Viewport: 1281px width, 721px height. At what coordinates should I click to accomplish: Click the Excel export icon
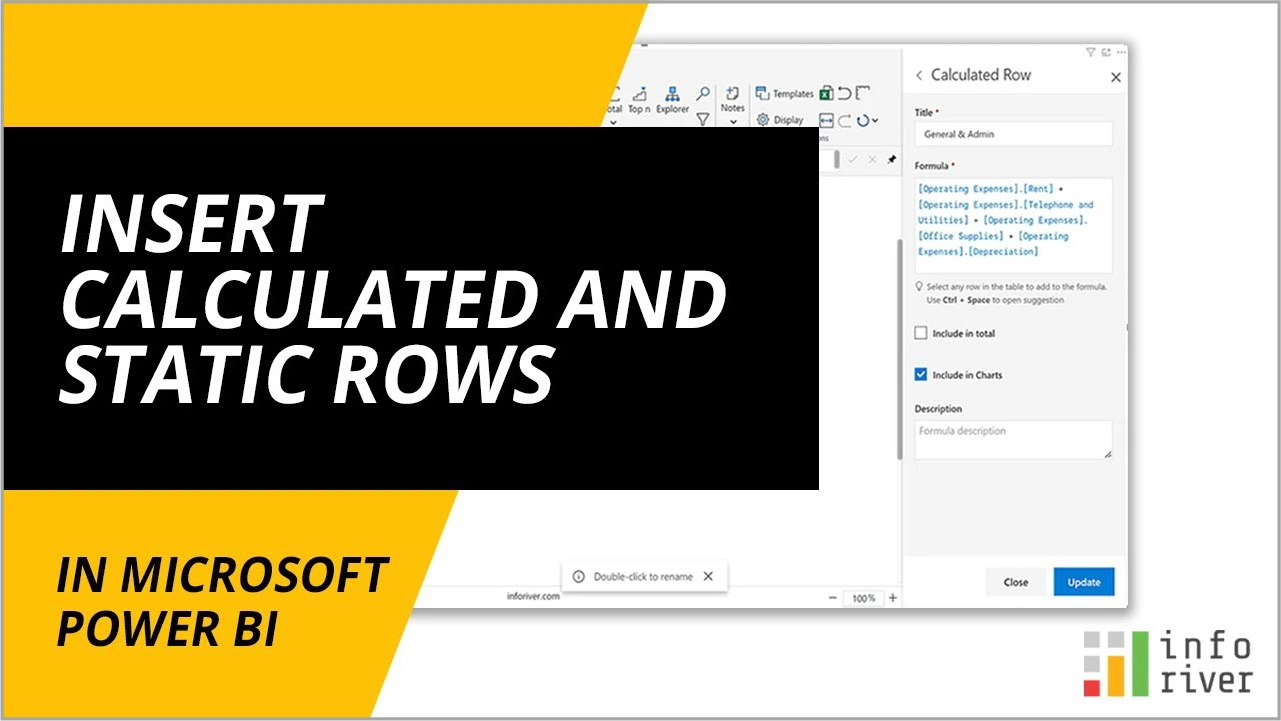pyautogui.click(x=827, y=93)
